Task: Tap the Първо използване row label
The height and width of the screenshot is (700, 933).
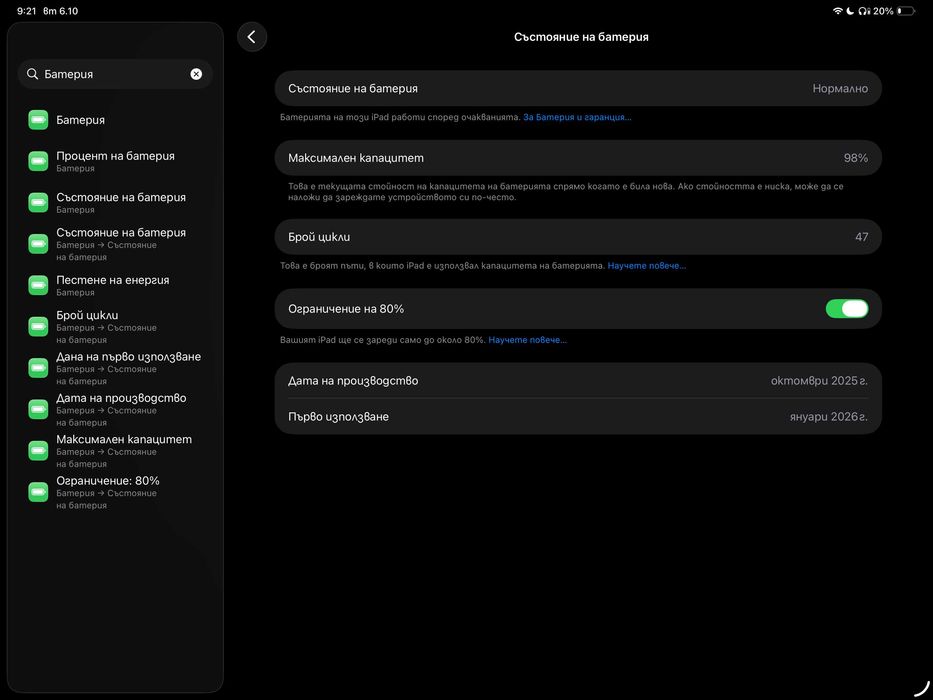Action: pos(339,417)
